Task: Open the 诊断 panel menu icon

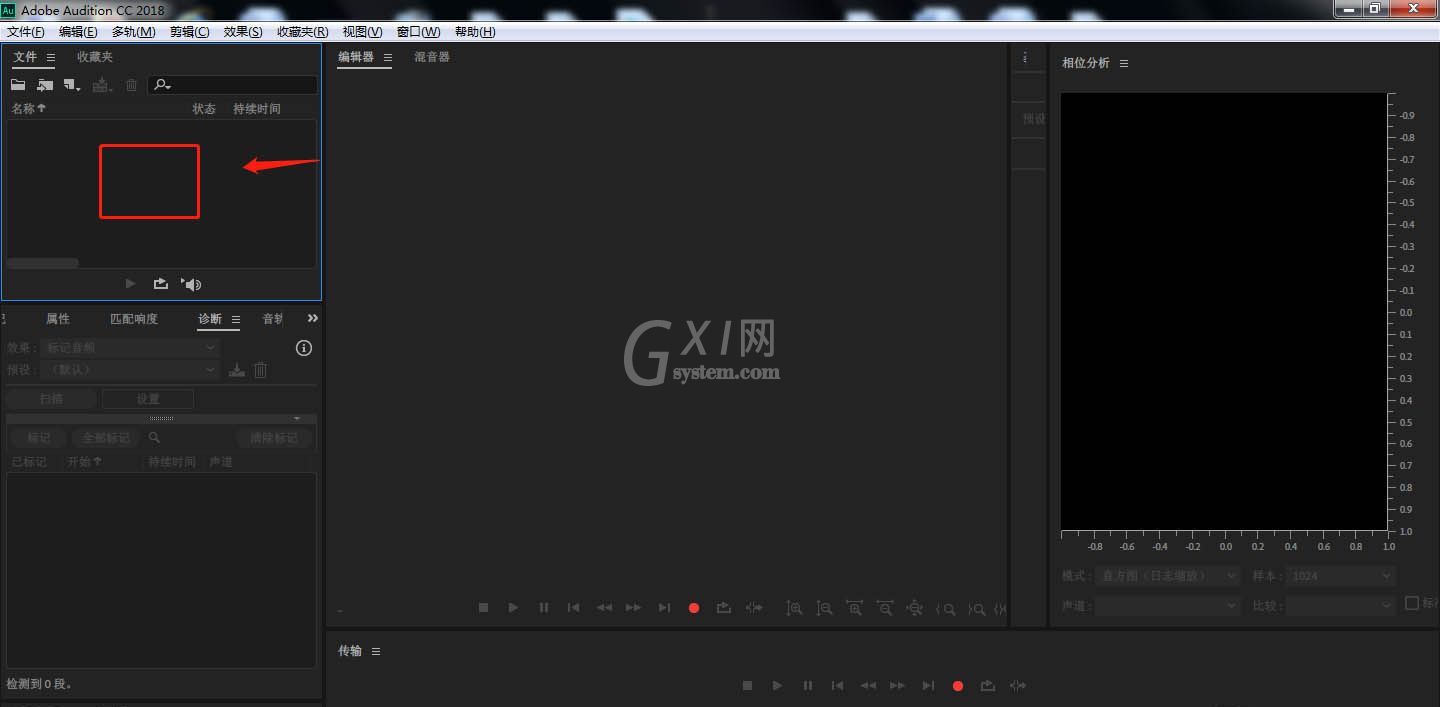Action: [236, 319]
